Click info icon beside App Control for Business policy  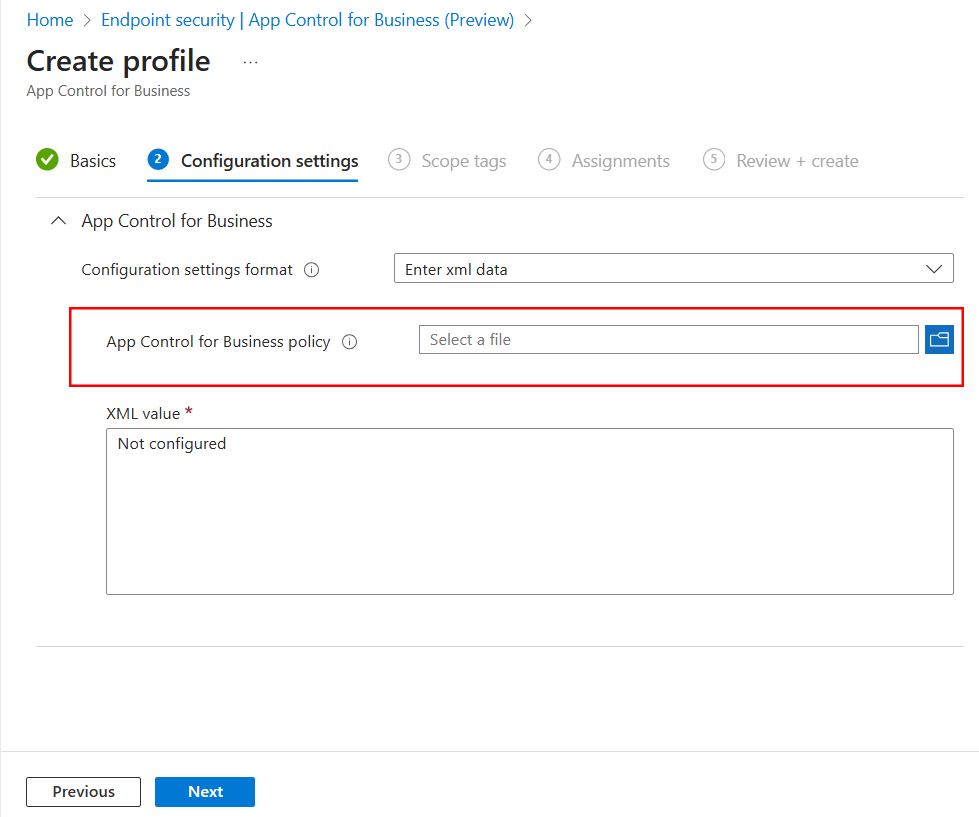pyautogui.click(x=350, y=342)
